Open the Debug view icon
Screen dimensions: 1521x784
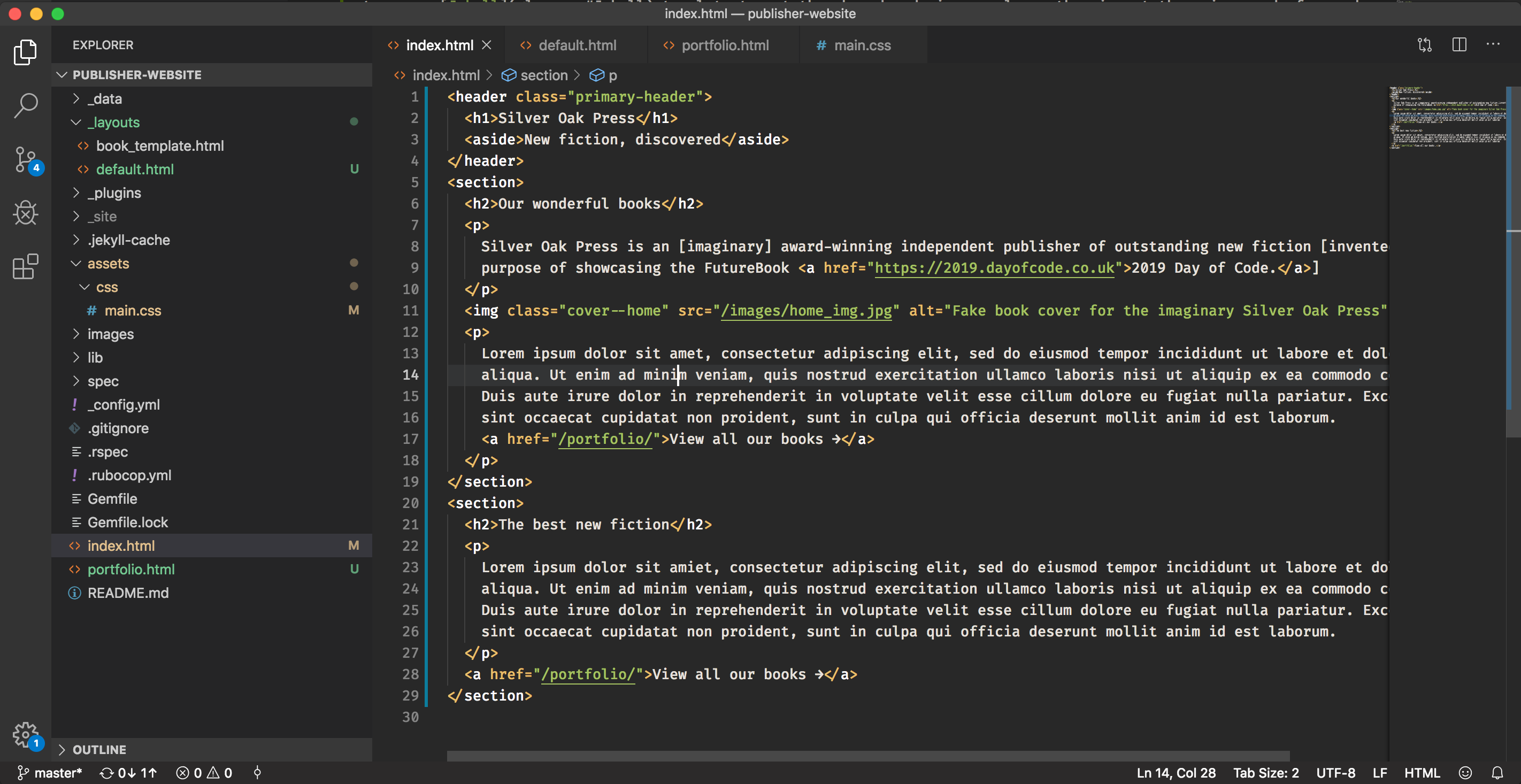coord(25,212)
